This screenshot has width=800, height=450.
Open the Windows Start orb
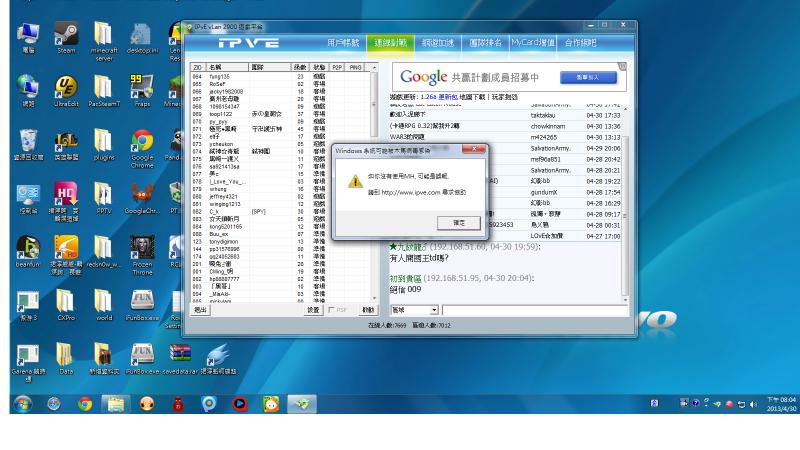(x=22, y=404)
